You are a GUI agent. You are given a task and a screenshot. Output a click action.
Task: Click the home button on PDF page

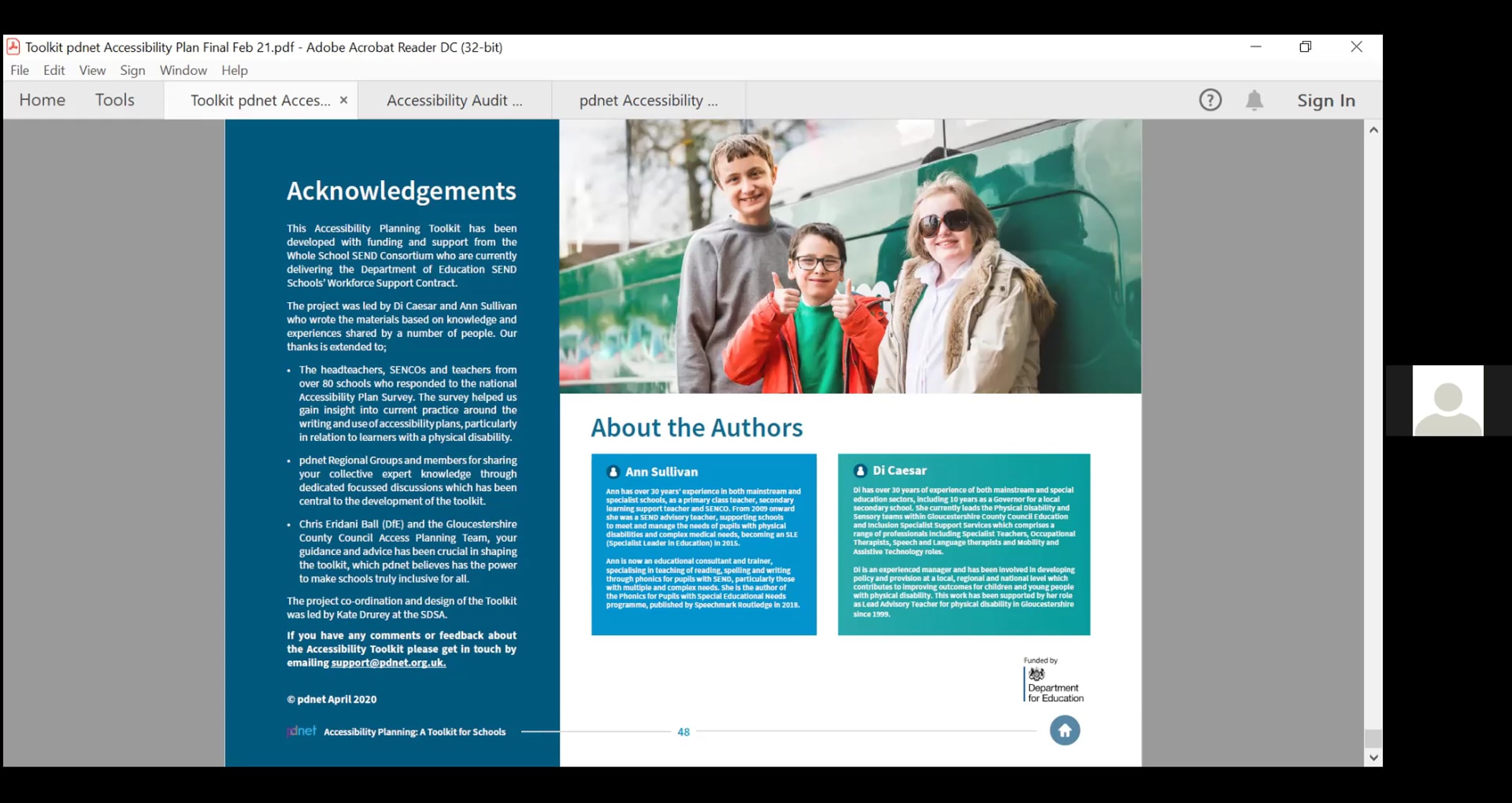pos(1065,731)
